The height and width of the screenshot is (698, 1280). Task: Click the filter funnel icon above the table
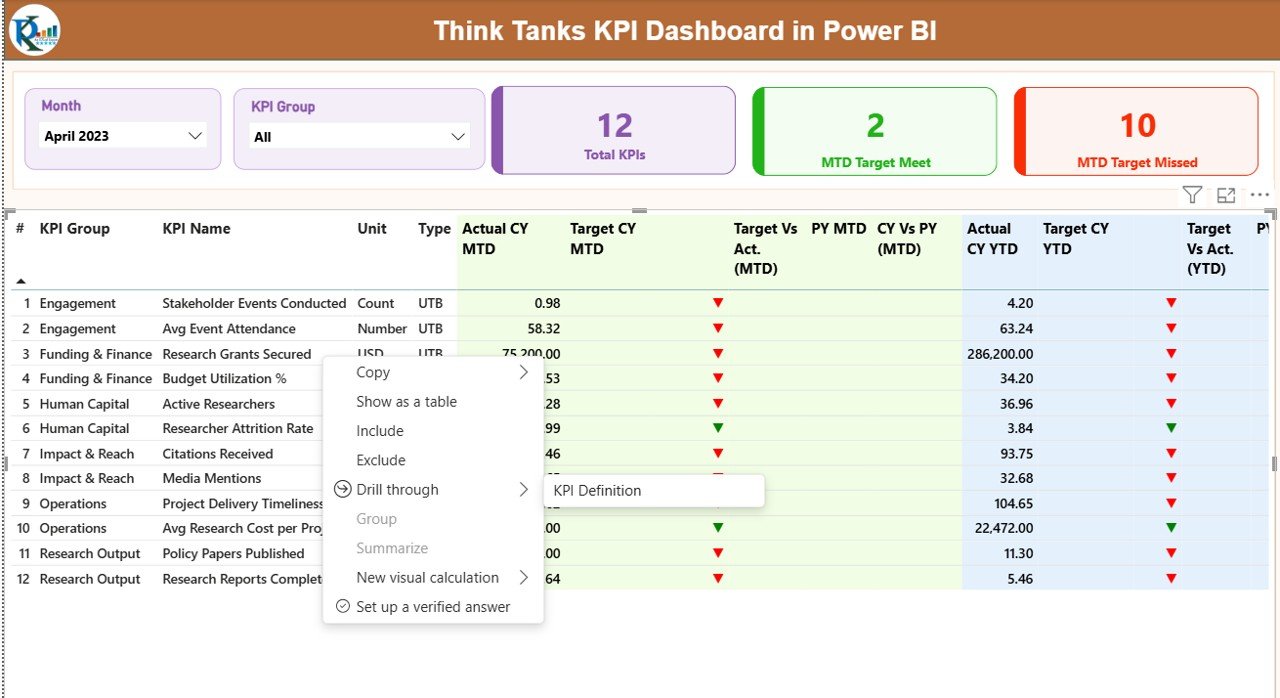pos(1191,196)
